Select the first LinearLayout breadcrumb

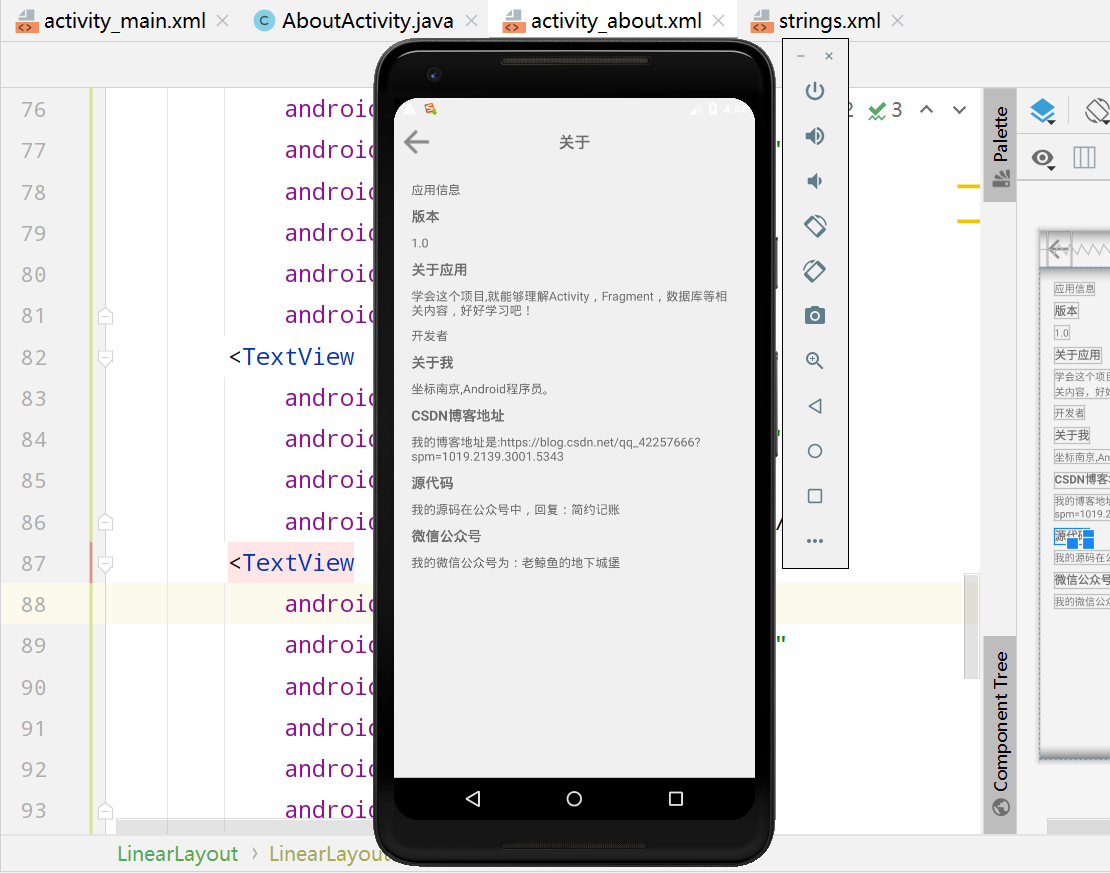coord(178,854)
